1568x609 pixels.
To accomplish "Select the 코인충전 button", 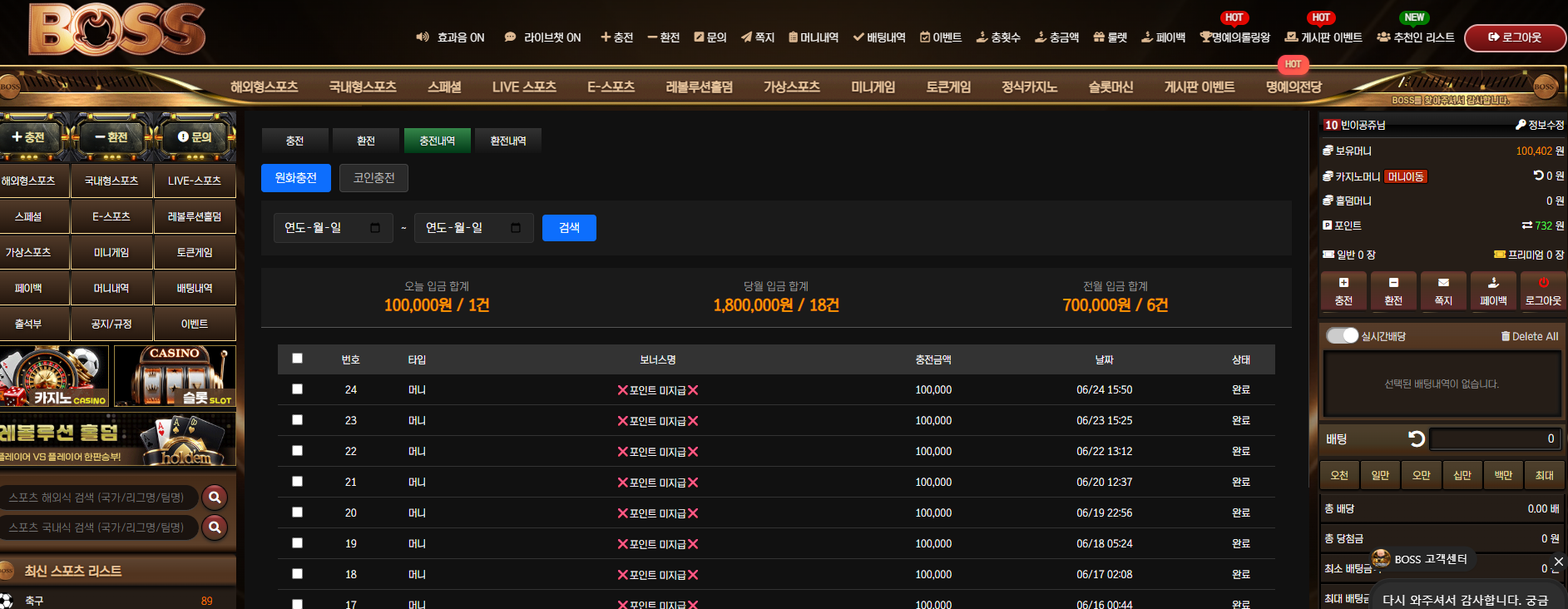I will point(373,178).
